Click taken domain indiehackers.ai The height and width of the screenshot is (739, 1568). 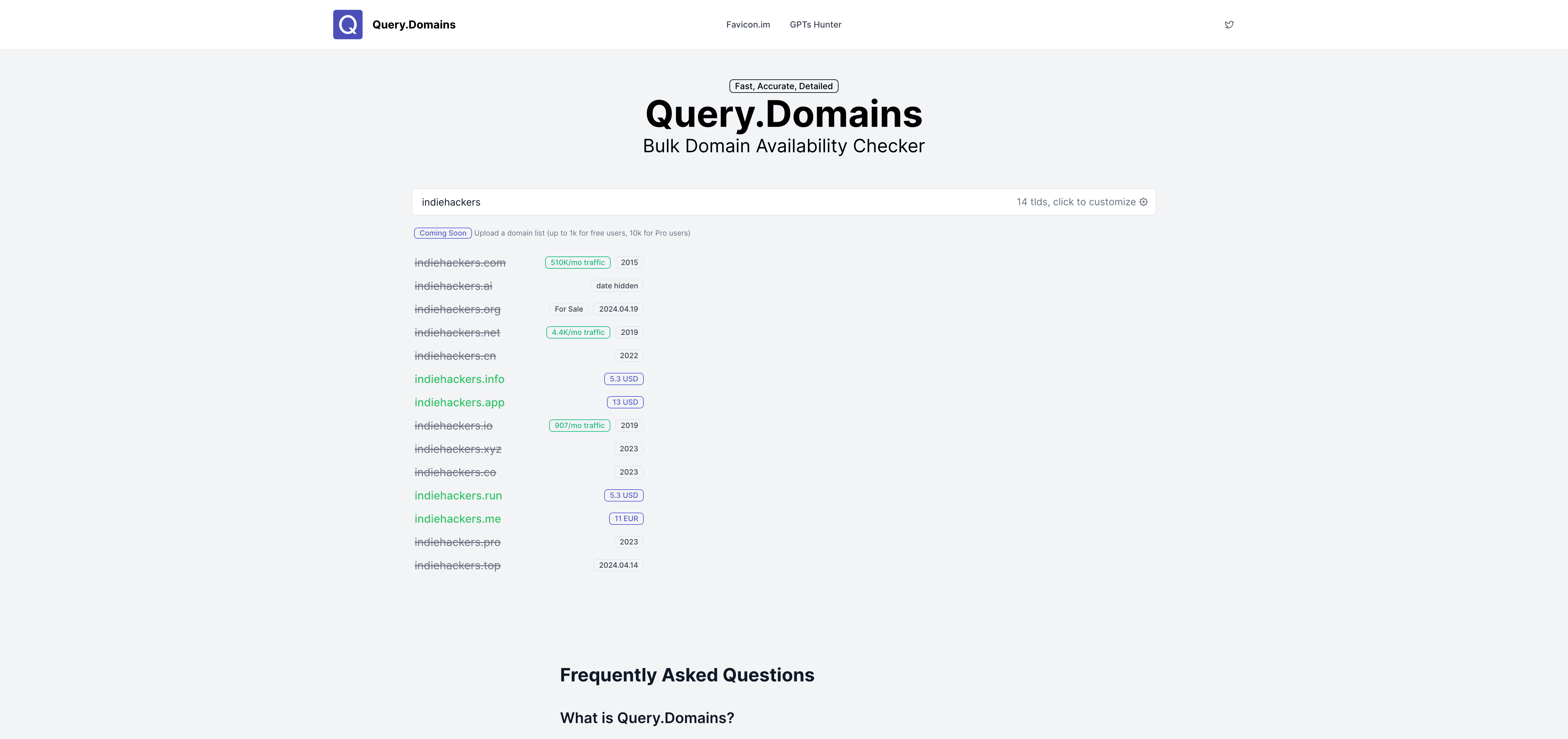[453, 286]
